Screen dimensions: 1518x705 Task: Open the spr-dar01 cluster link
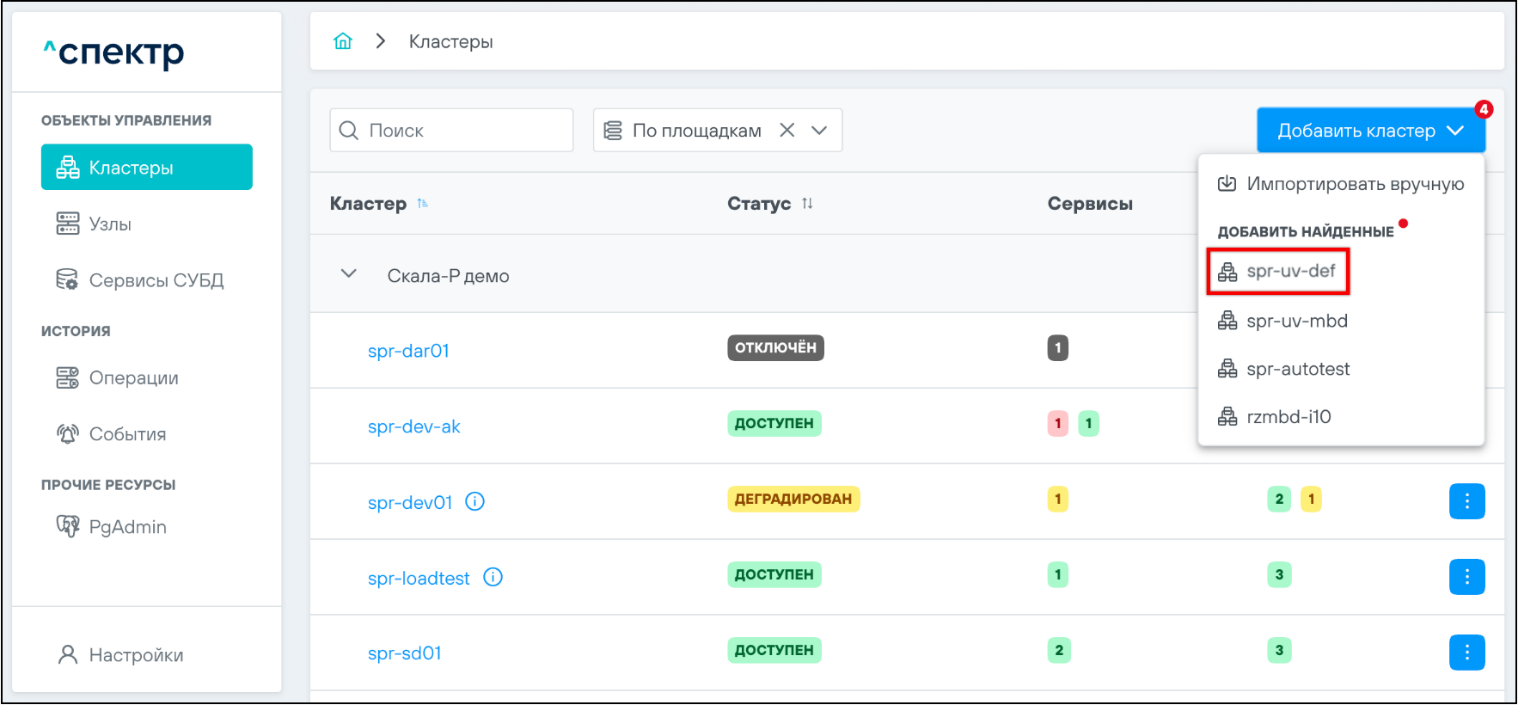point(408,351)
